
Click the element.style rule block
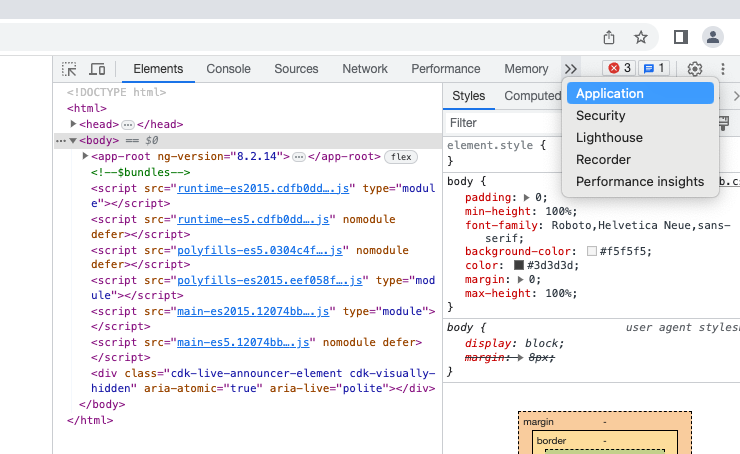pyautogui.click(x=496, y=152)
